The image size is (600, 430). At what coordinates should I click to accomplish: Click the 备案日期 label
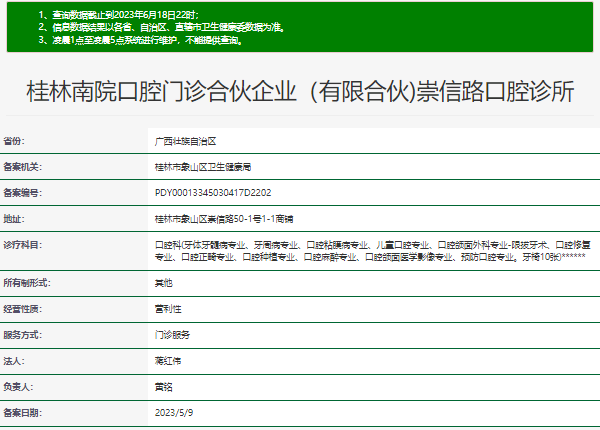[22, 413]
